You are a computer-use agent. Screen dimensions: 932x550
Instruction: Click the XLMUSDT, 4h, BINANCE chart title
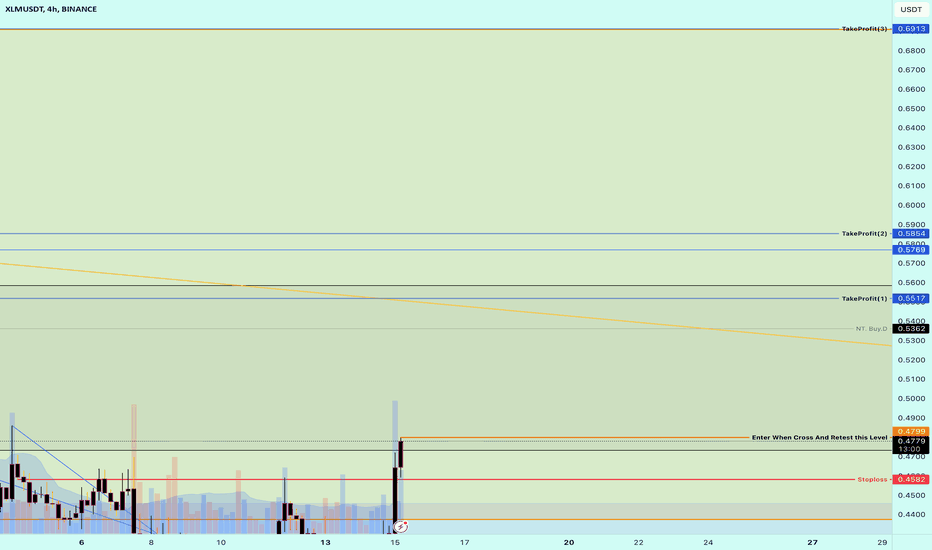51,9
